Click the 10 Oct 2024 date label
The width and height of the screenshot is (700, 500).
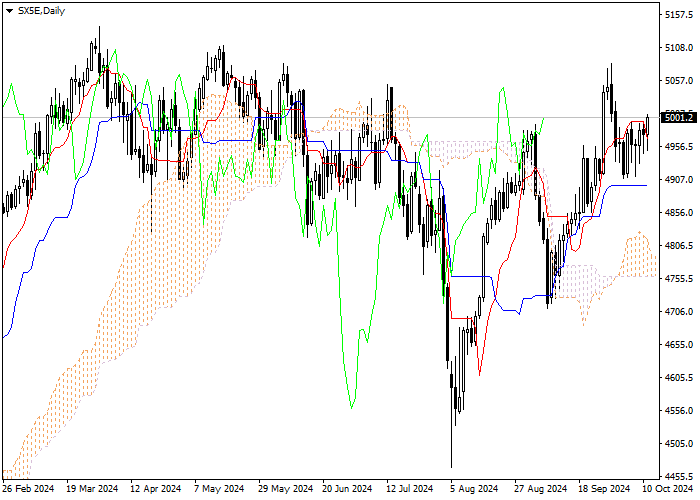point(668,489)
